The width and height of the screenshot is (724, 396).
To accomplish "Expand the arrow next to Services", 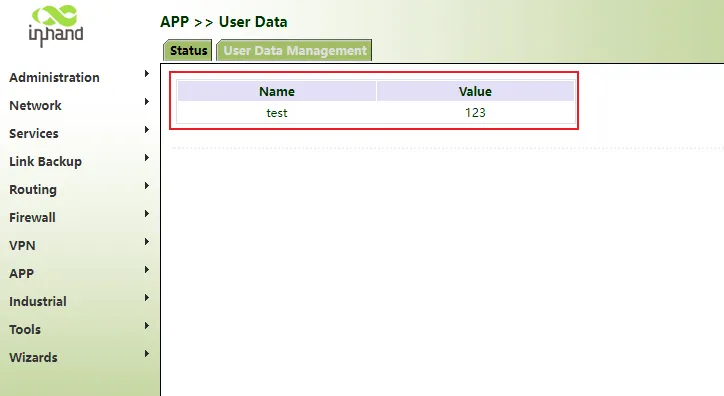I will coord(147,130).
